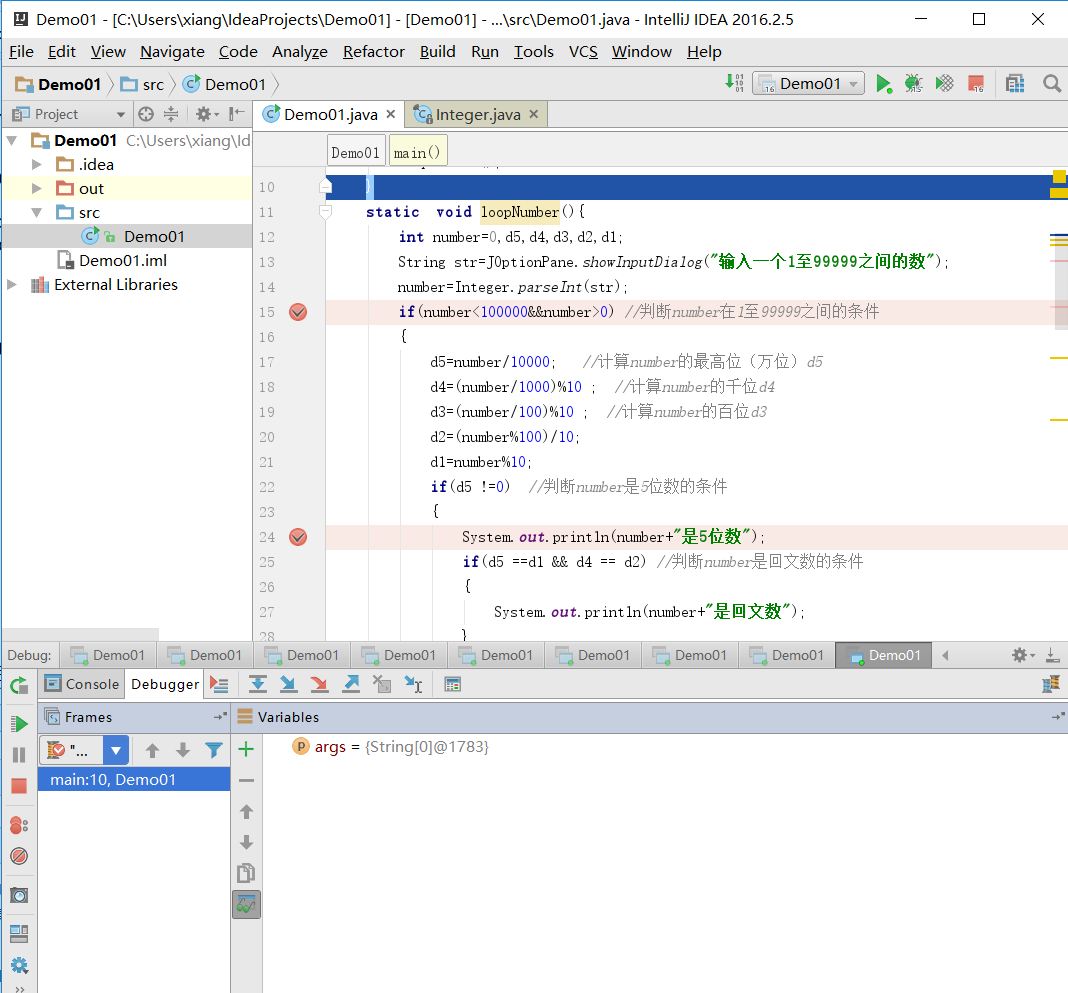Click the main() structure breadcrumb

pos(418,153)
